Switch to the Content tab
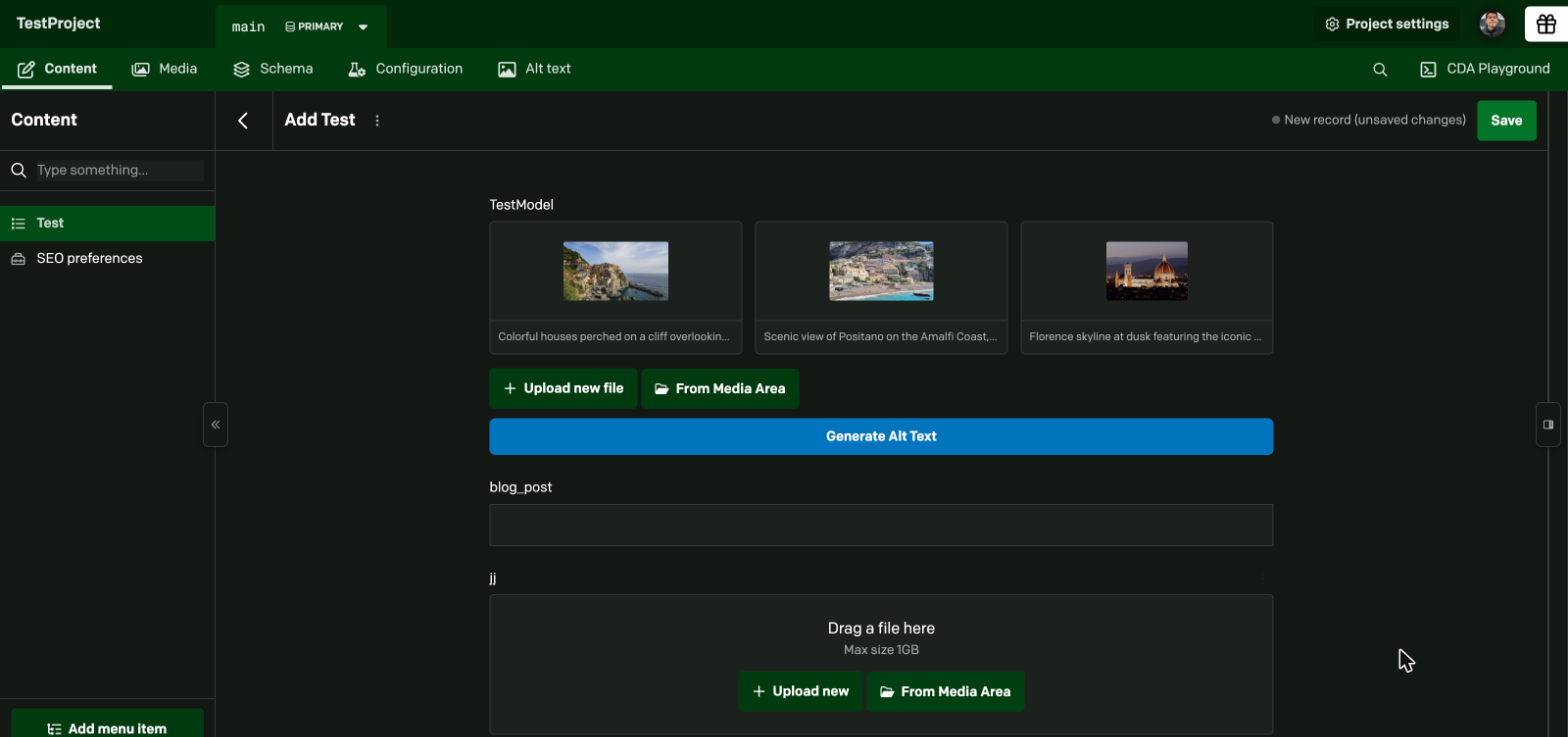Screen dimensions: 1568x737 coord(57,69)
